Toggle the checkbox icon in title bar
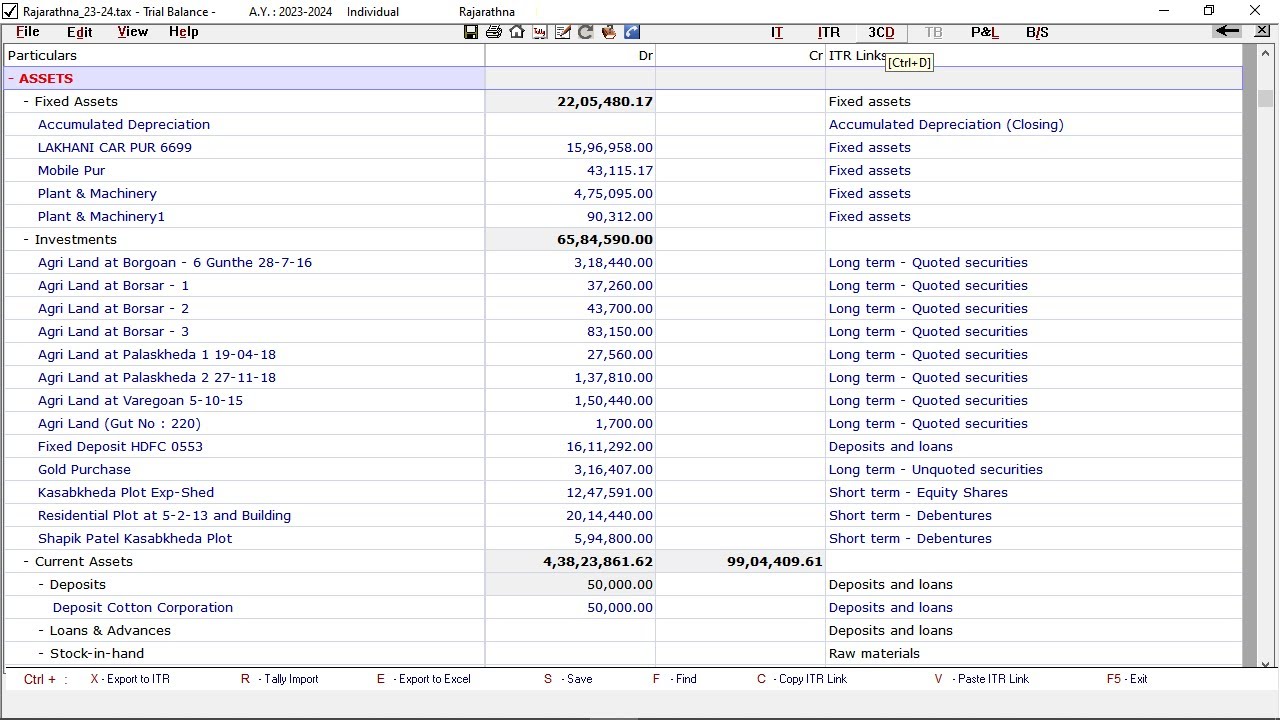Screen dimensions: 1280x720 [10, 11]
